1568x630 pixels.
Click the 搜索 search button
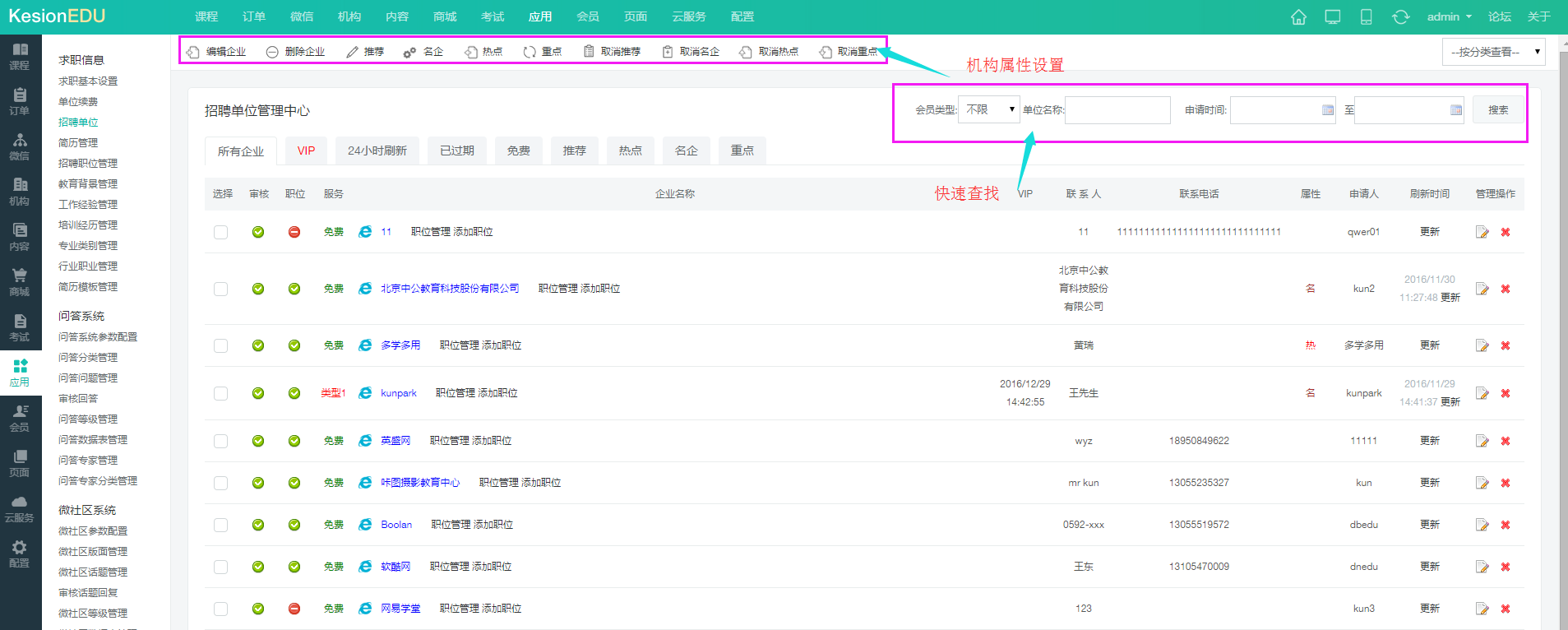click(x=1497, y=109)
